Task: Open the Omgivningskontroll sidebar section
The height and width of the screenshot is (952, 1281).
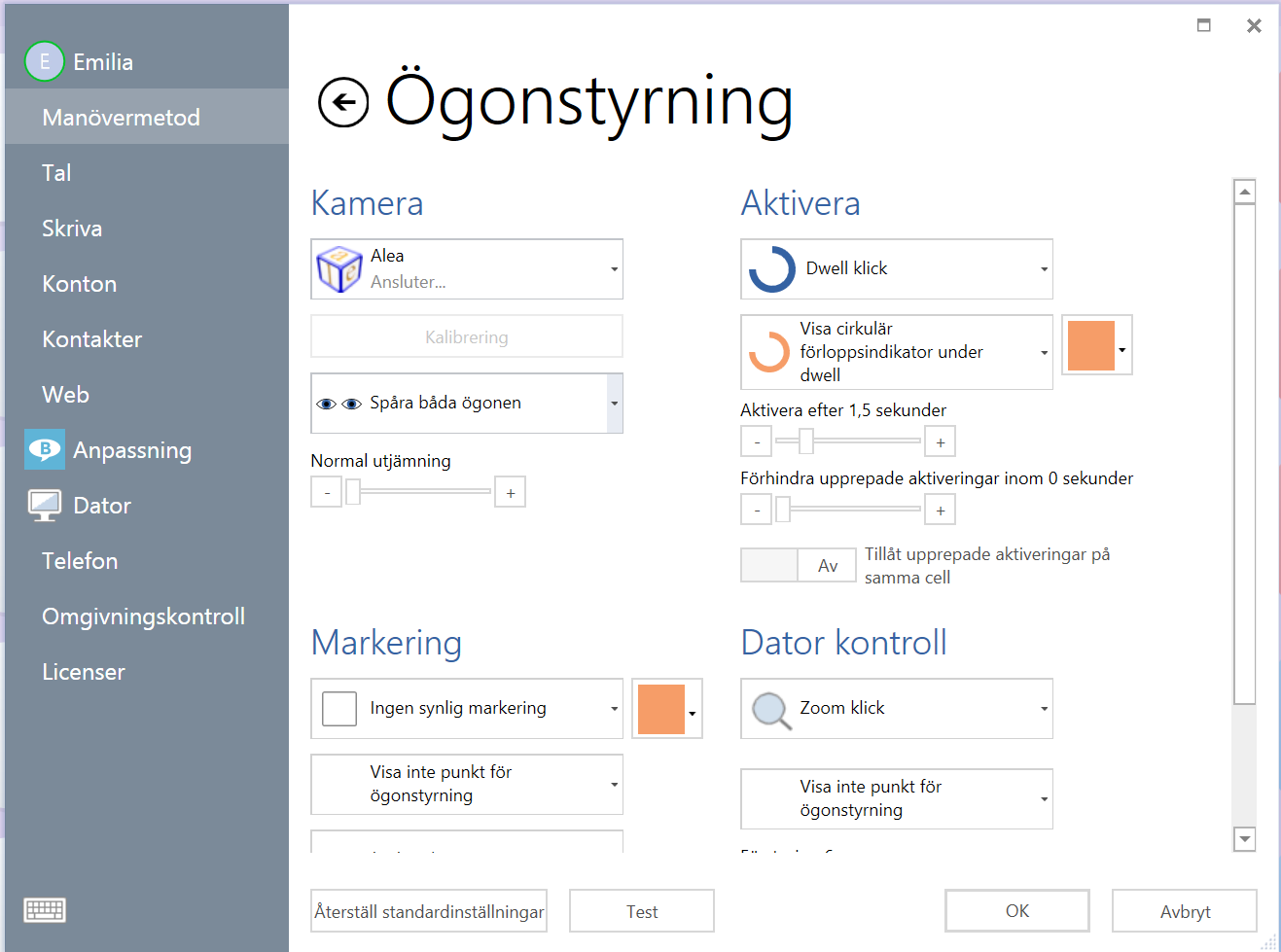Action: tap(147, 616)
